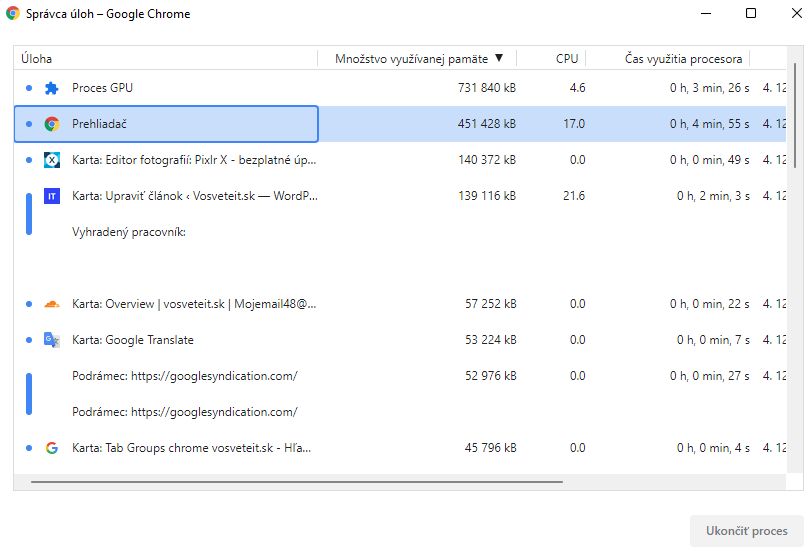Viewport: 812px width, 557px height.
Task: Click the vertical scrollbar thumb
Action: coord(794,115)
